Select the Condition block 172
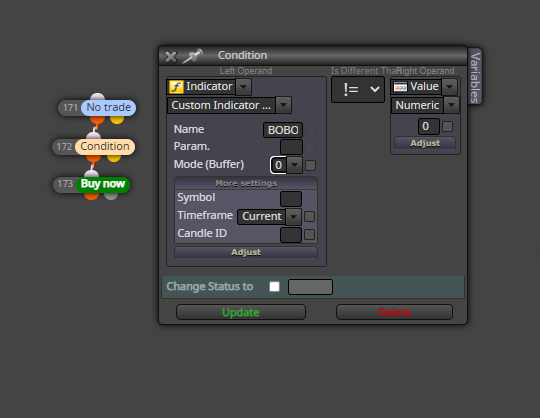Screen dimensions: 540x418 105,146
